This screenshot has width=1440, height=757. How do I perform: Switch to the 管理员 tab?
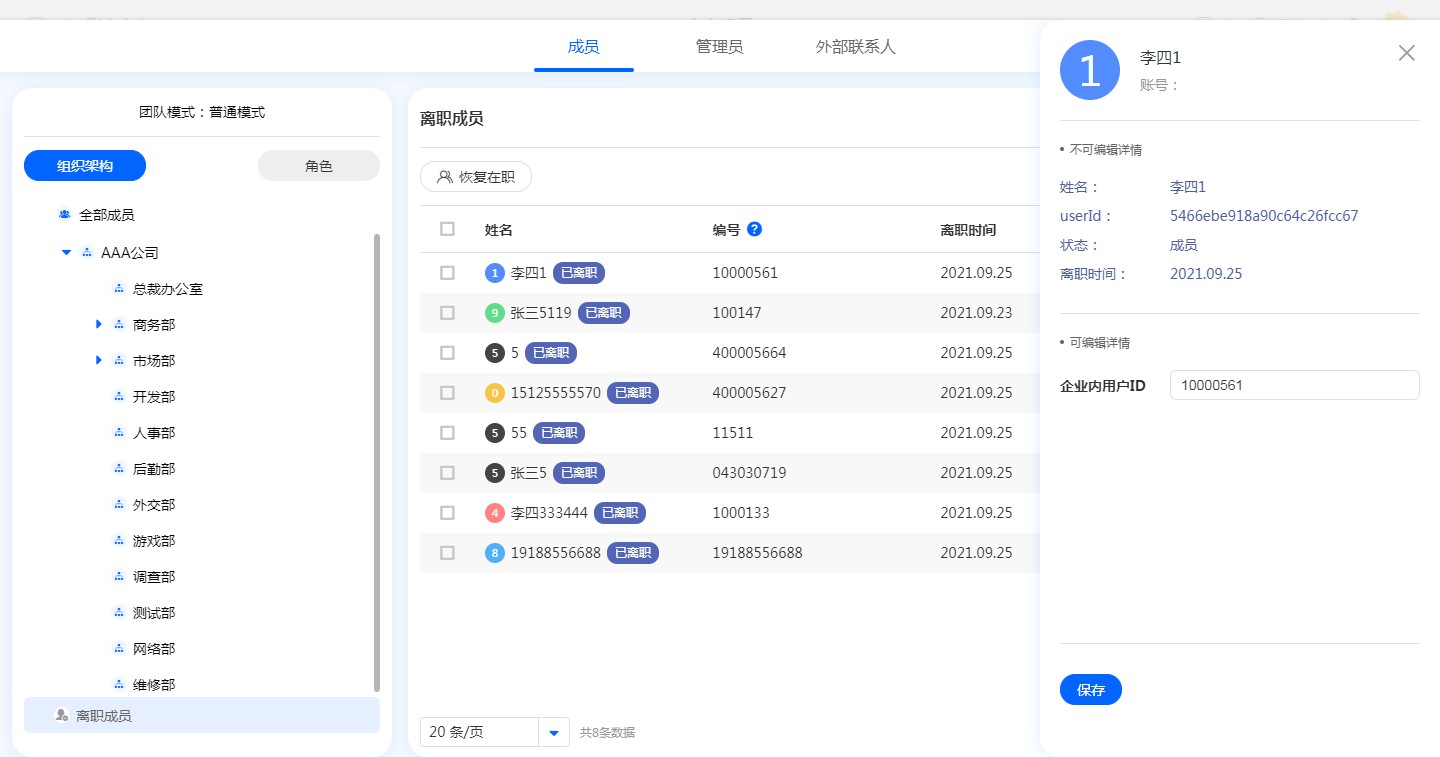[x=719, y=47]
